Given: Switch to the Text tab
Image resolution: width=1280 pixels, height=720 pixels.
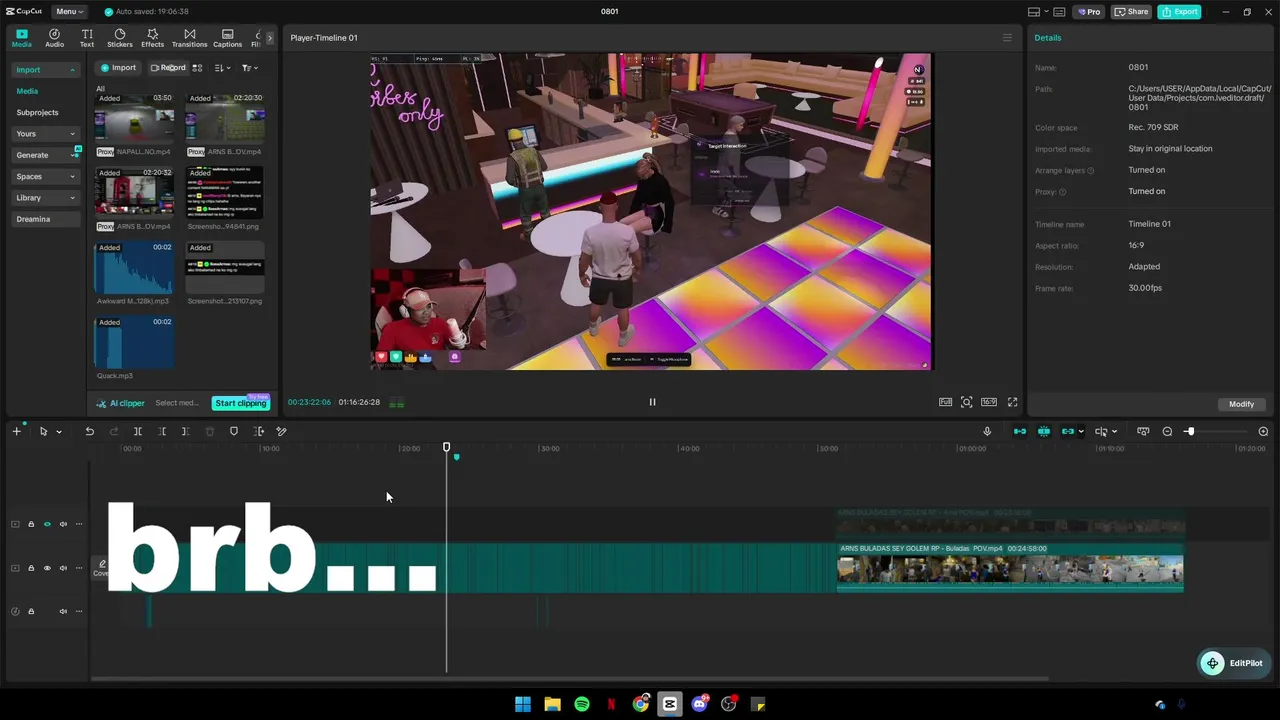Looking at the screenshot, I should [87, 38].
